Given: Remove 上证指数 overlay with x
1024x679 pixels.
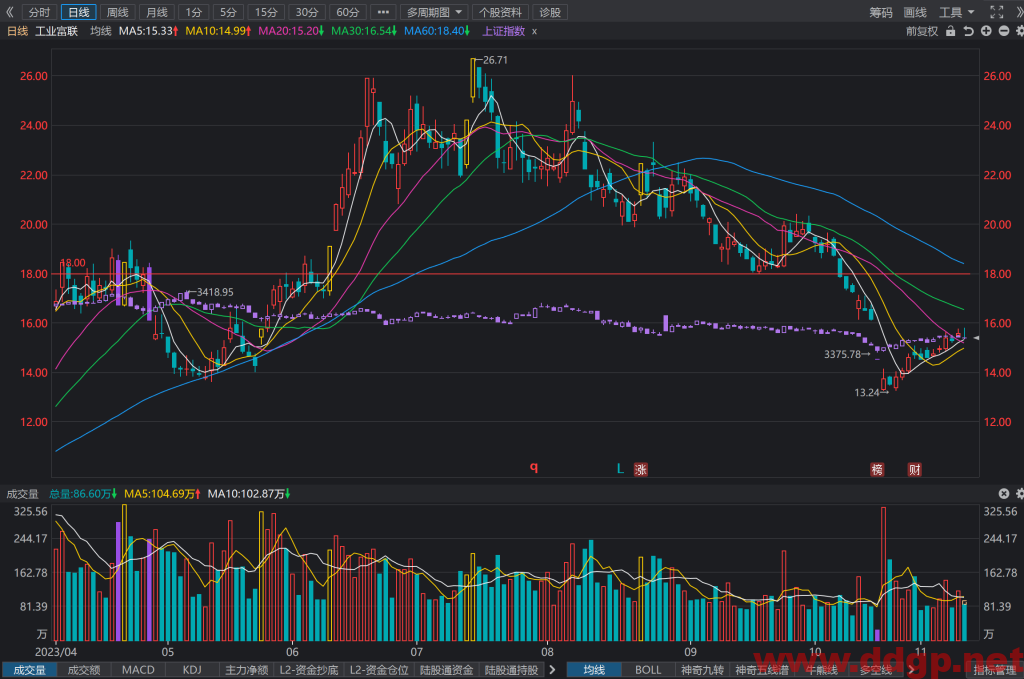Looking at the screenshot, I should 534,31.
